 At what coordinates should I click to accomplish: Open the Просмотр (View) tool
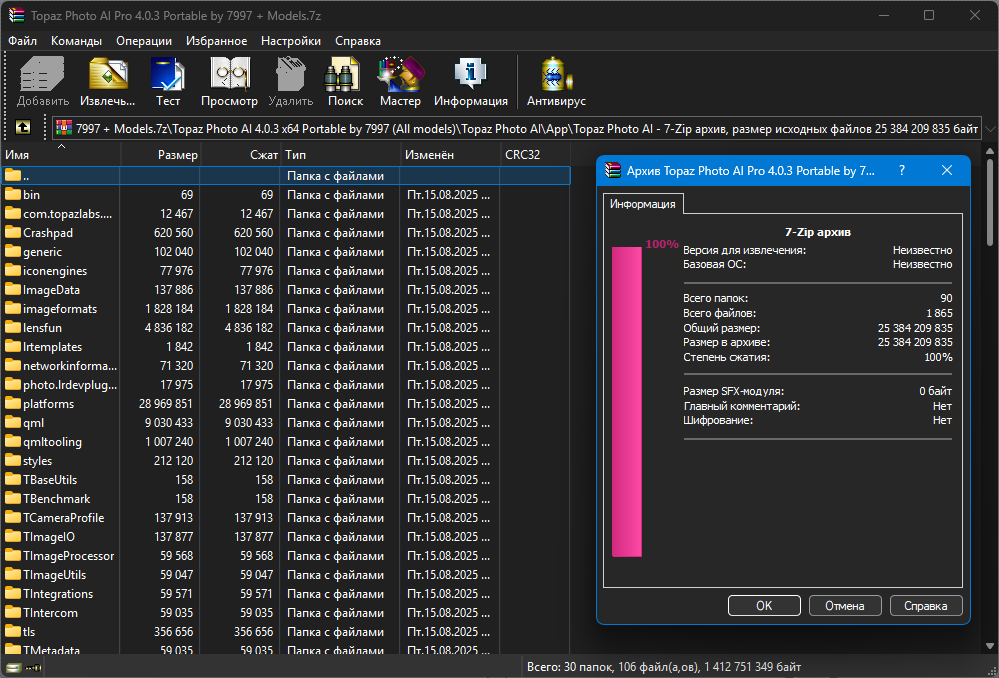click(229, 74)
